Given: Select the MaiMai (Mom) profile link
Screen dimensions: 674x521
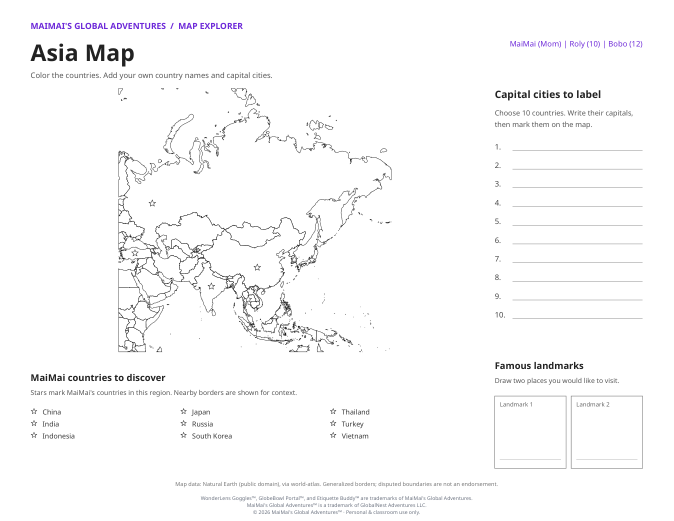Looking at the screenshot, I should (535, 44).
